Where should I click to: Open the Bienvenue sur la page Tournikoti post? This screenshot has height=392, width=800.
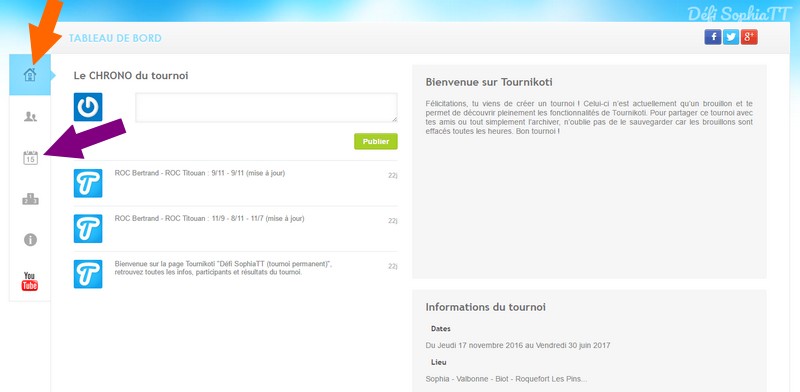[x=223, y=268]
